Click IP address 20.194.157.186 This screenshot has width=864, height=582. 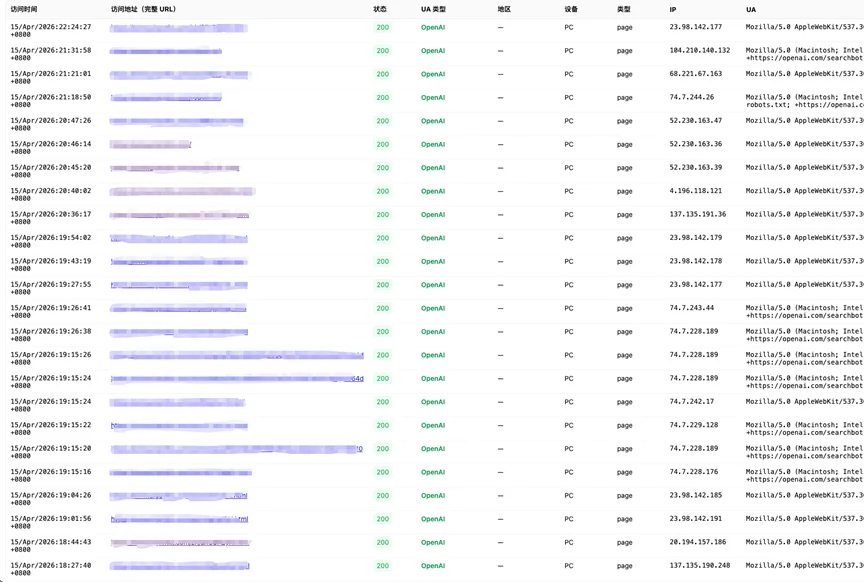coord(698,542)
